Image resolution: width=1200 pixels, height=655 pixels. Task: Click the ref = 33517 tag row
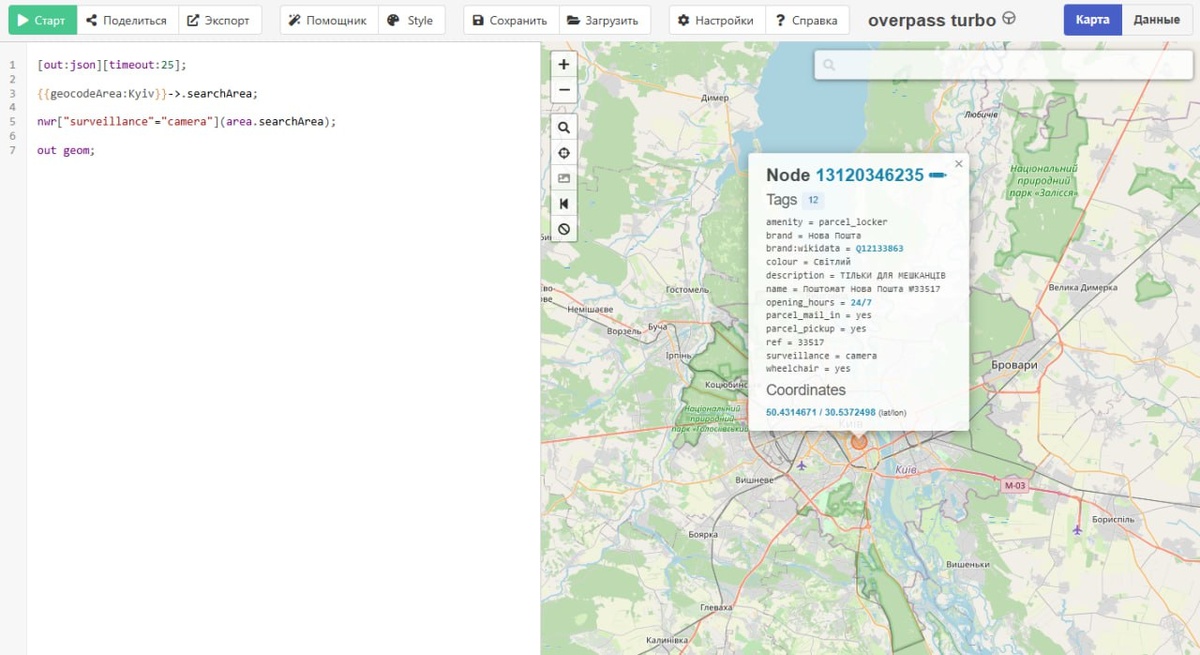pyautogui.click(x=796, y=342)
